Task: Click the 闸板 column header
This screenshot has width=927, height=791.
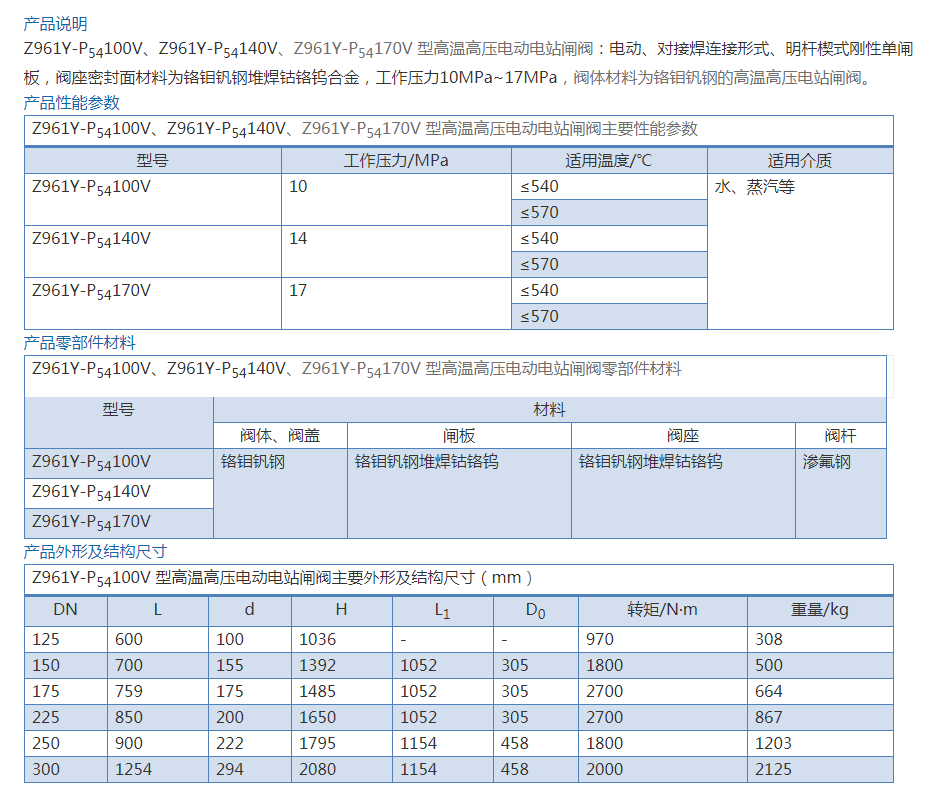Action: click(459, 436)
